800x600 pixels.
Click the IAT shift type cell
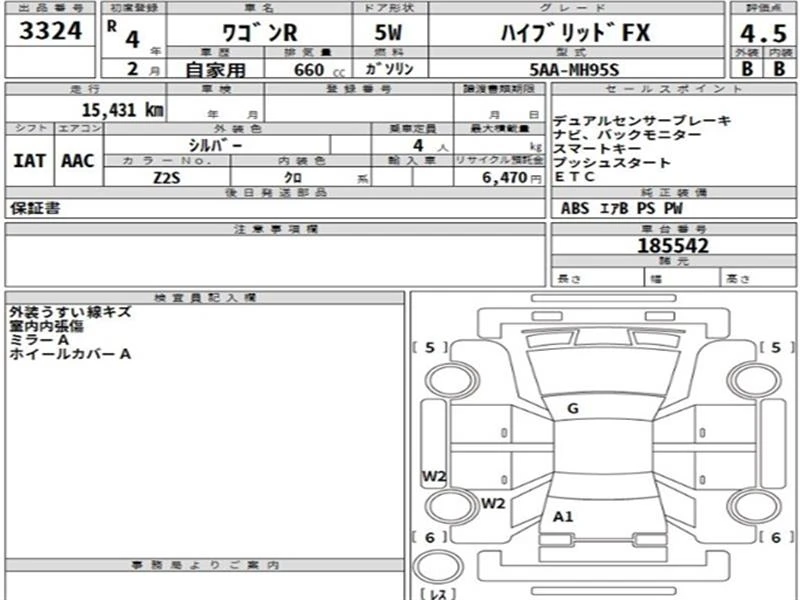click(x=29, y=161)
